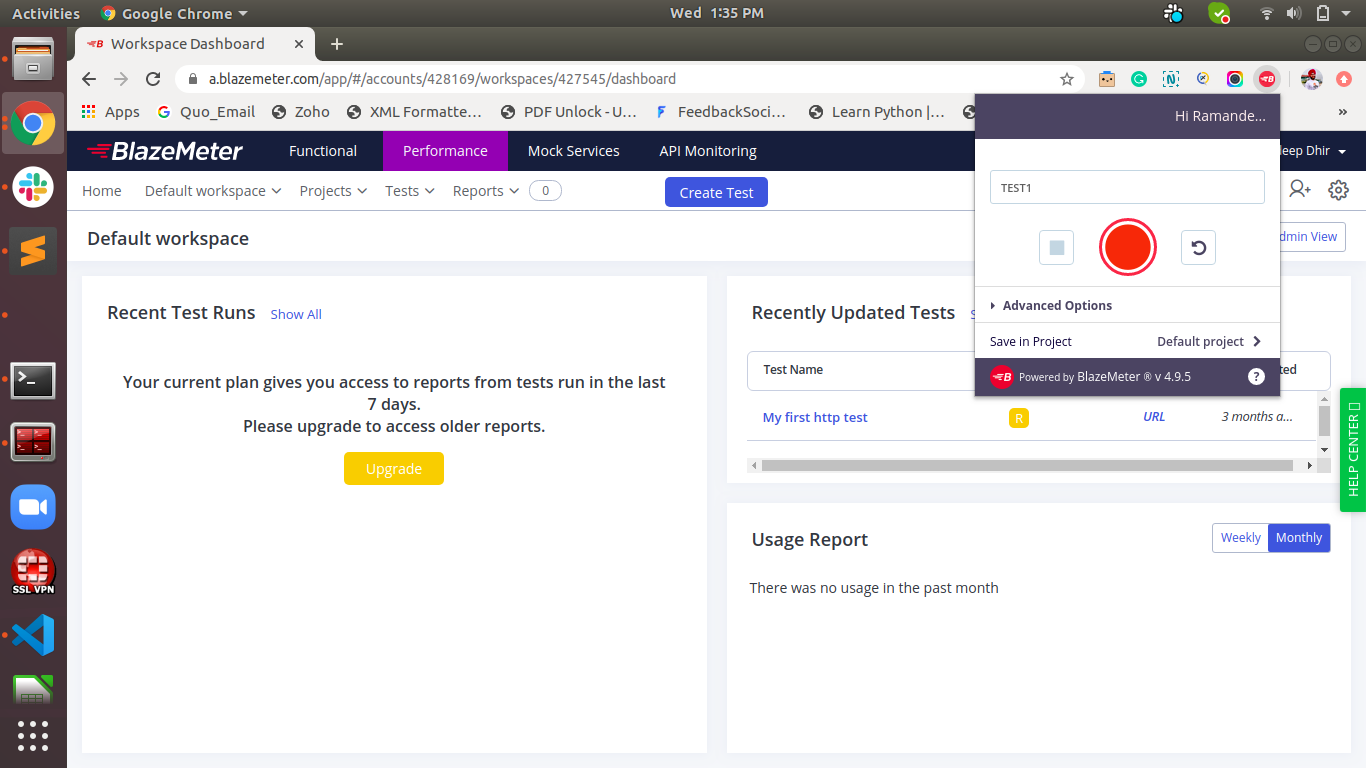Click the add user icon
Viewport: 1366px width, 768px height.
1299,189
